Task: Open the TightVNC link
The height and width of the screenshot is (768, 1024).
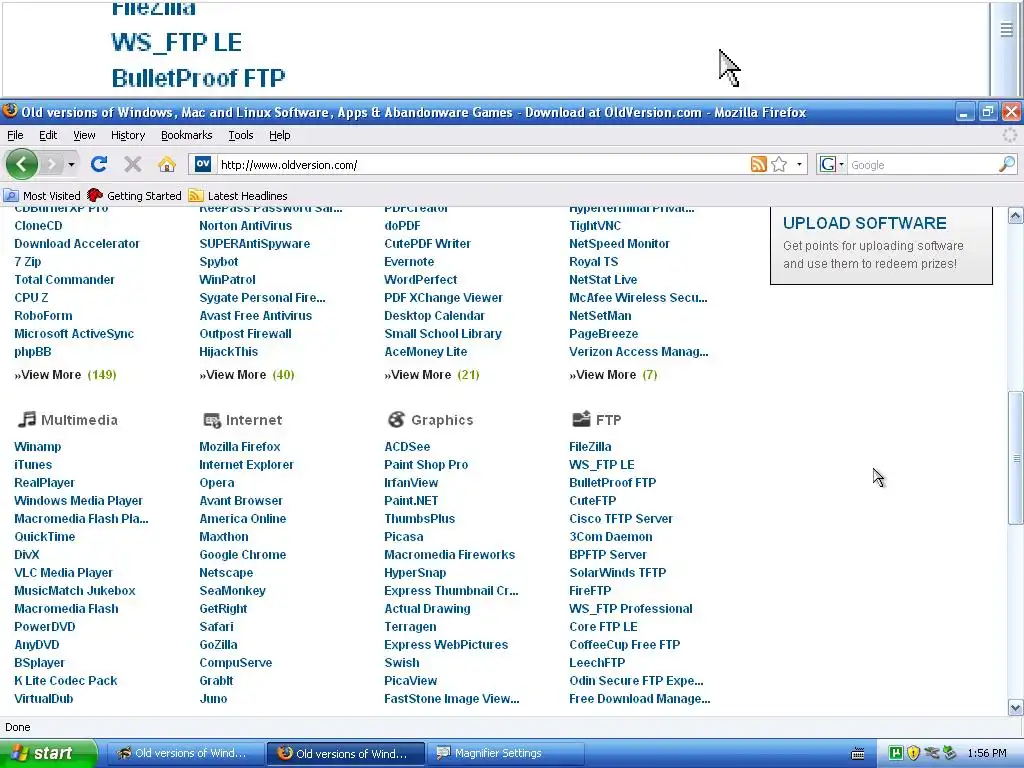Action: click(x=595, y=225)
